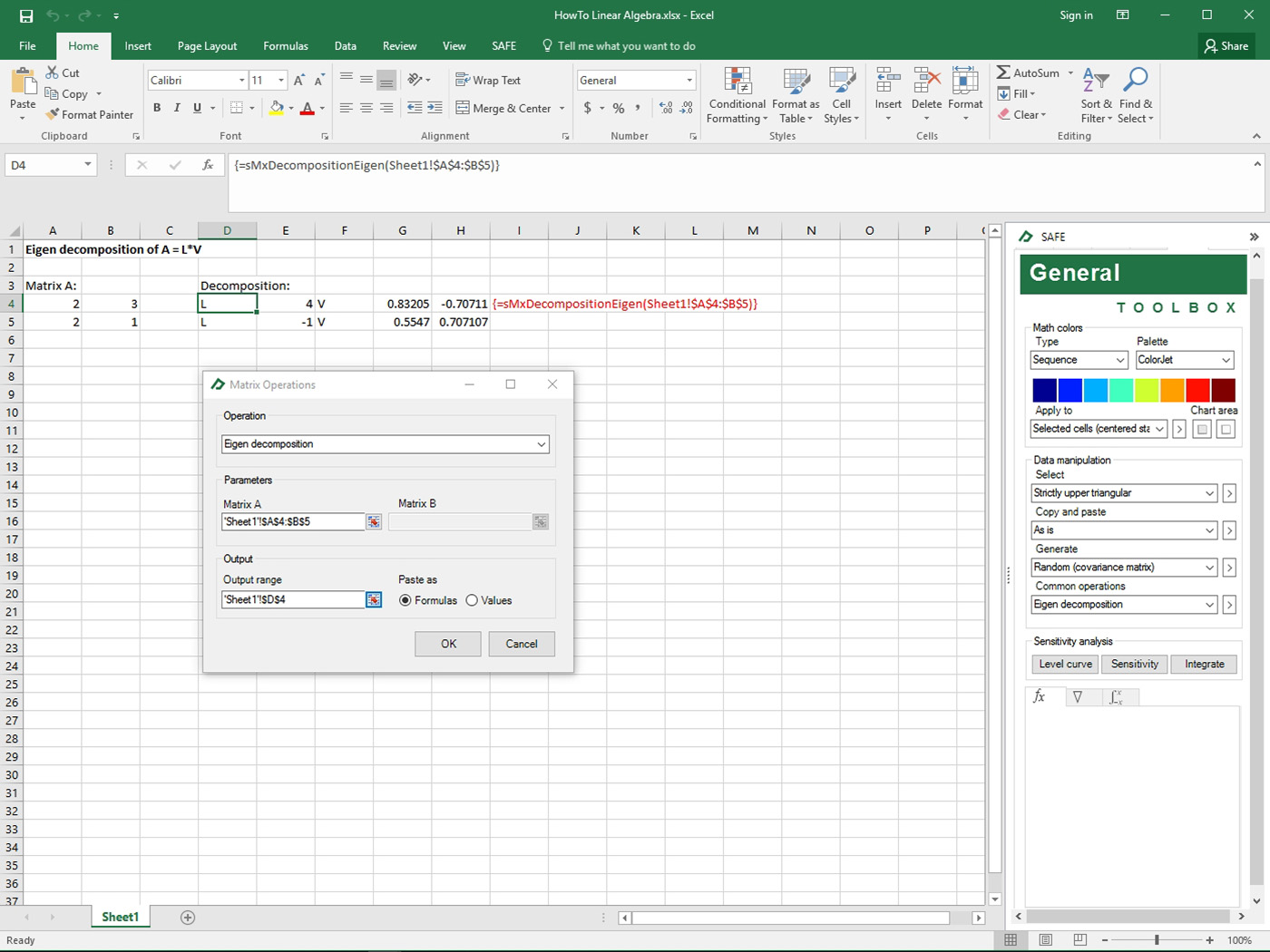Click the Cut scissors icon
This screenshot has width=1270, height=952.
(52, 73)
